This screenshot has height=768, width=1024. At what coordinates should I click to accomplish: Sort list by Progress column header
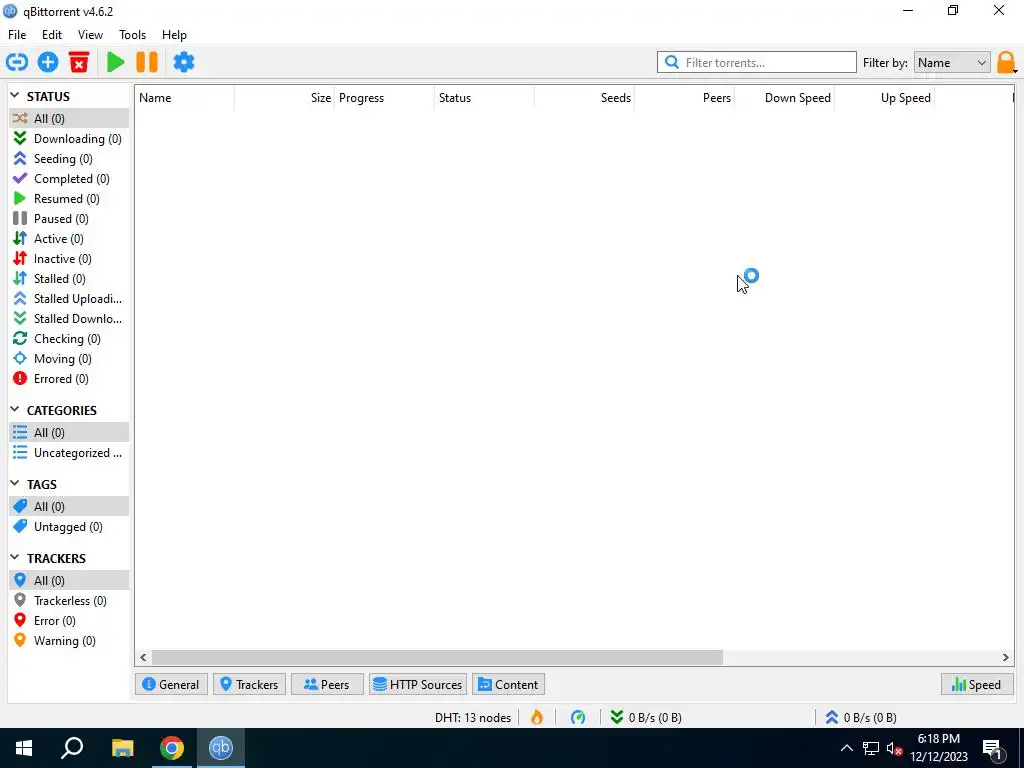(x=385, y=98)
